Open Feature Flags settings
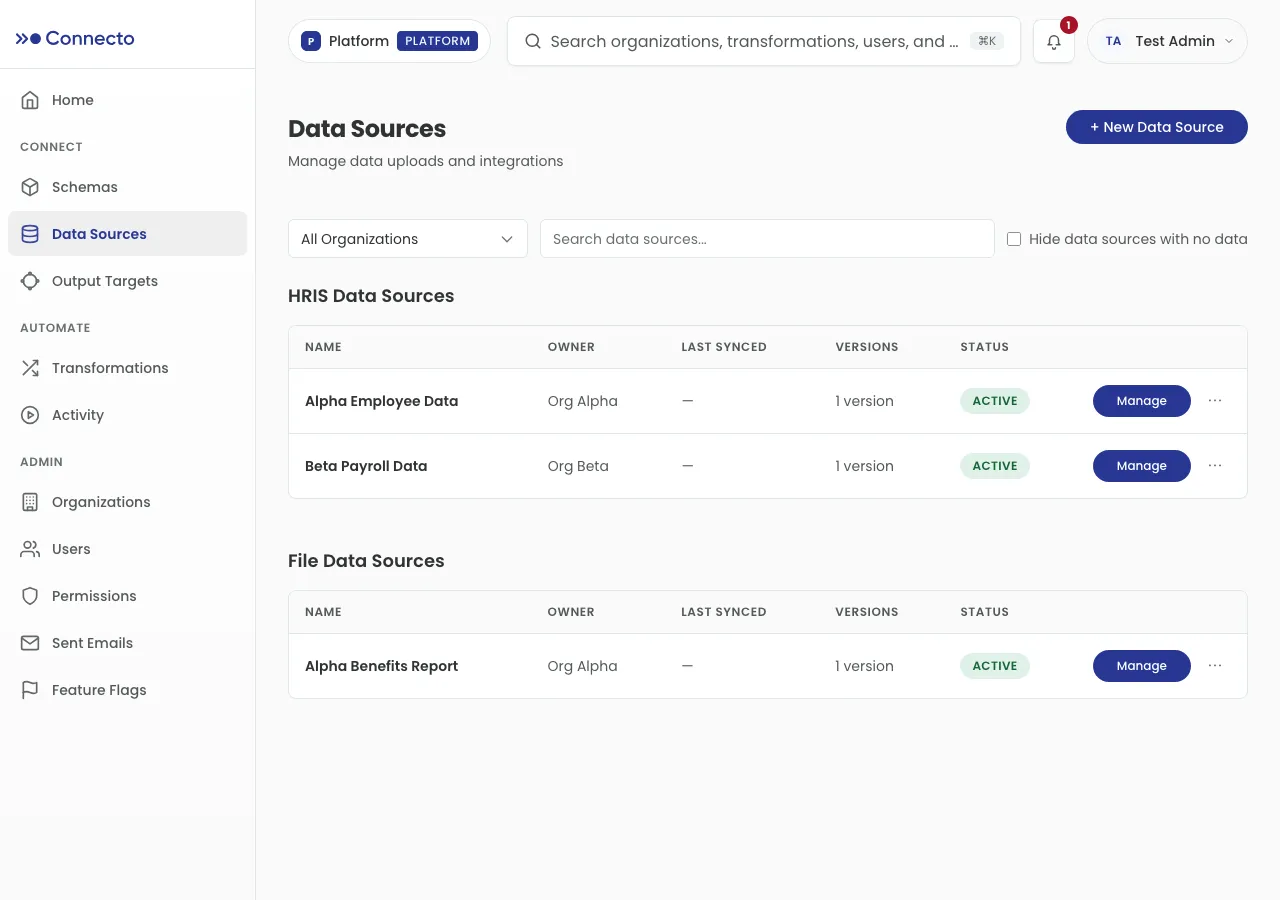Screen dimensions: 1280x900 coord(127,690)
